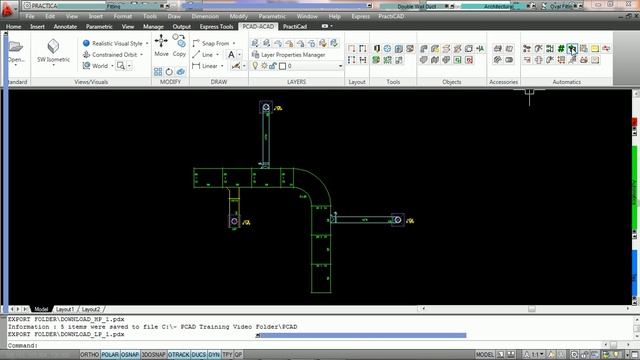Toggle OTRACK in status bar
Viewport: 640px width, 360px height.
click(x=179, y=355)
